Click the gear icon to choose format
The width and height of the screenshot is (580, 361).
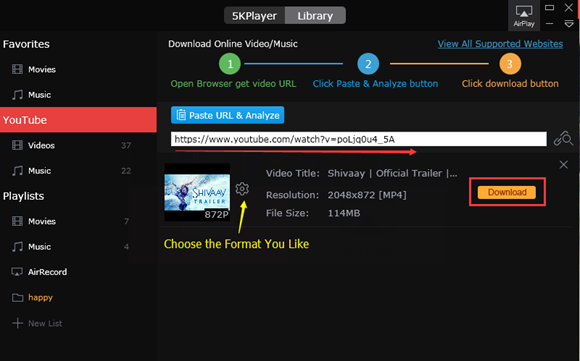coord(242,189)
